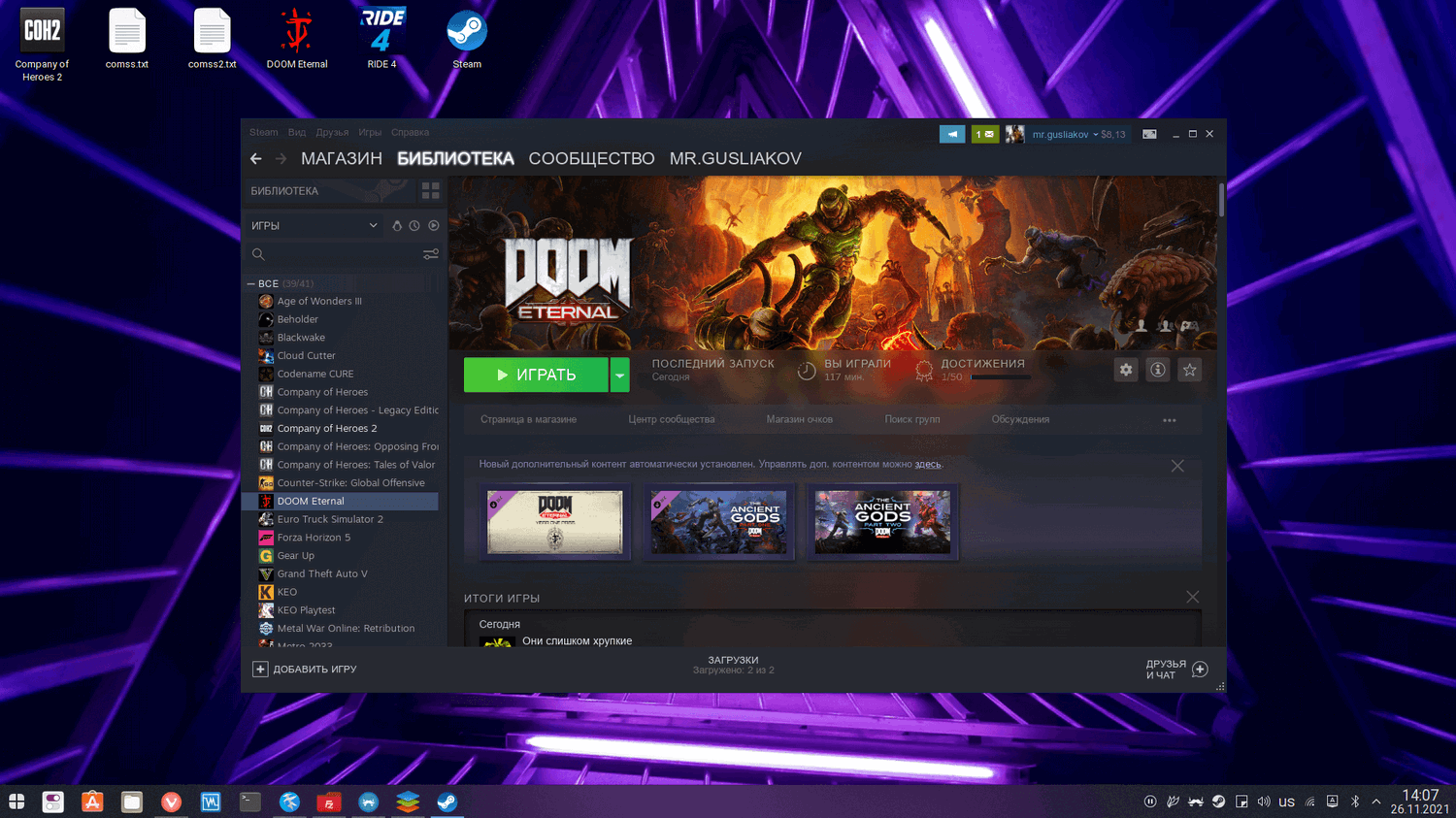This screenshot has height=818, width=1456.
Task: Open the MR.GUSLIAKOV profile tab
Action: [736, 159]
